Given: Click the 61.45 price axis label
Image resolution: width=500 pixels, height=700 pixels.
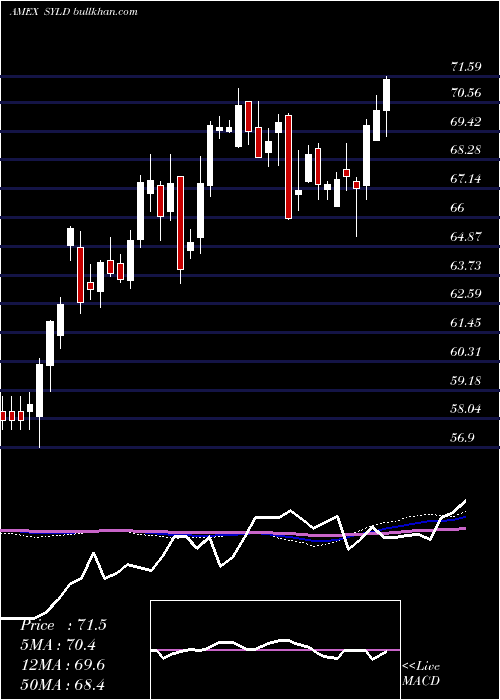Looking at the screenshot, I should (466, 322).
